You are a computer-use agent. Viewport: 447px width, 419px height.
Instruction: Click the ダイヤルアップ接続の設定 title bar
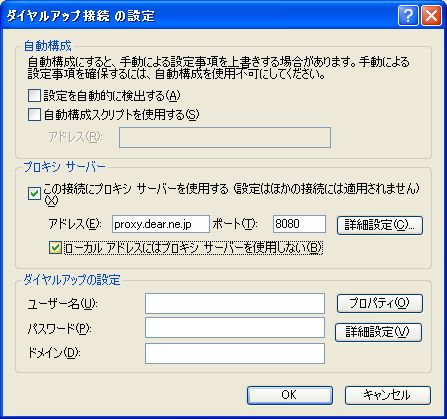point(200,16)
